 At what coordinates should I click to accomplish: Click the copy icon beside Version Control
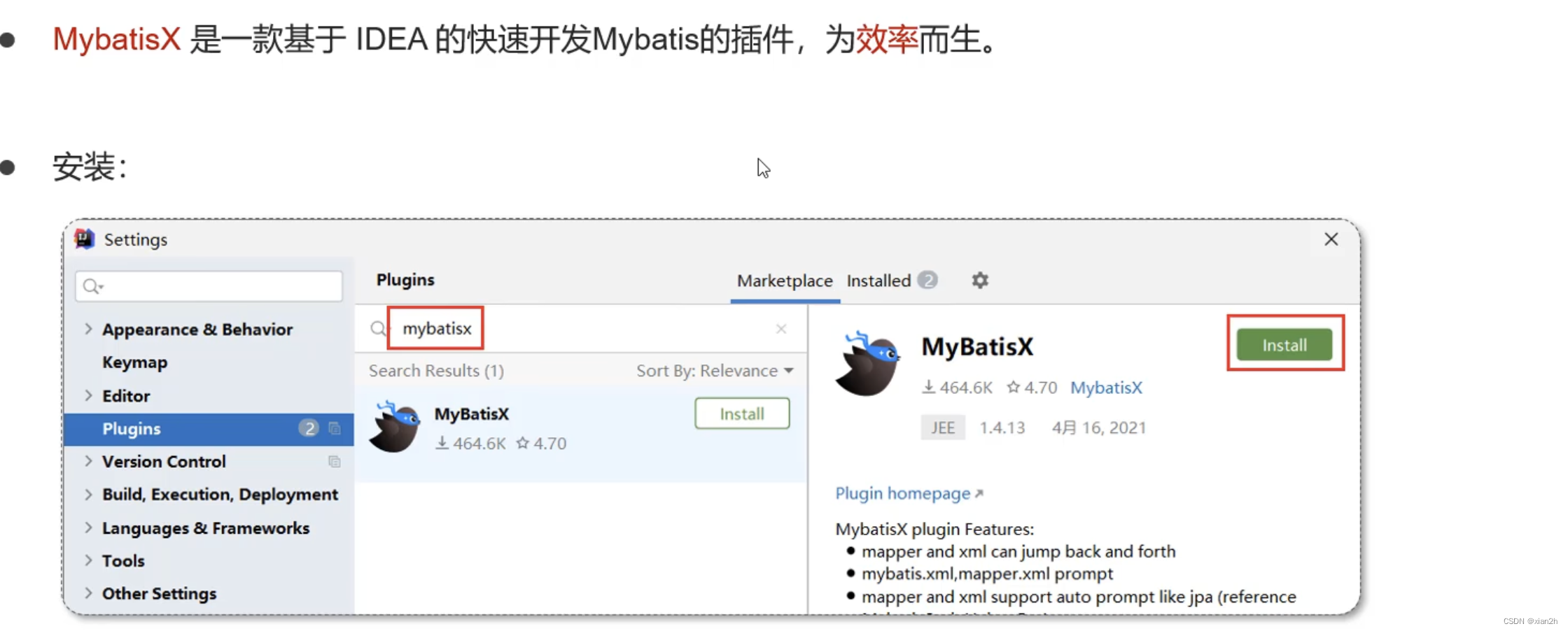coord(335,462)
